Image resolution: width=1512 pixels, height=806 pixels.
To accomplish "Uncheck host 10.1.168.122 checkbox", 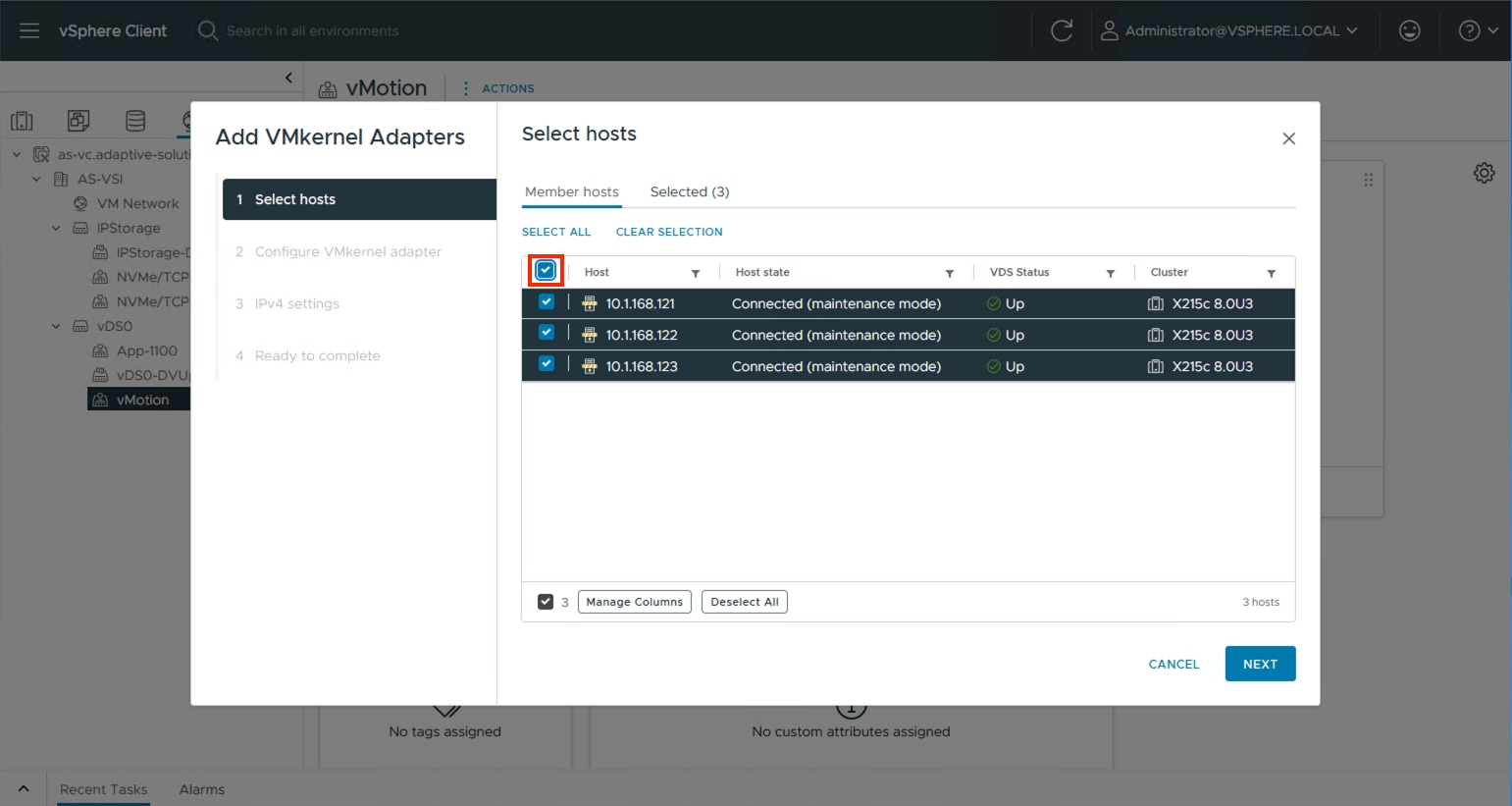I will click(x=546, y=334).
